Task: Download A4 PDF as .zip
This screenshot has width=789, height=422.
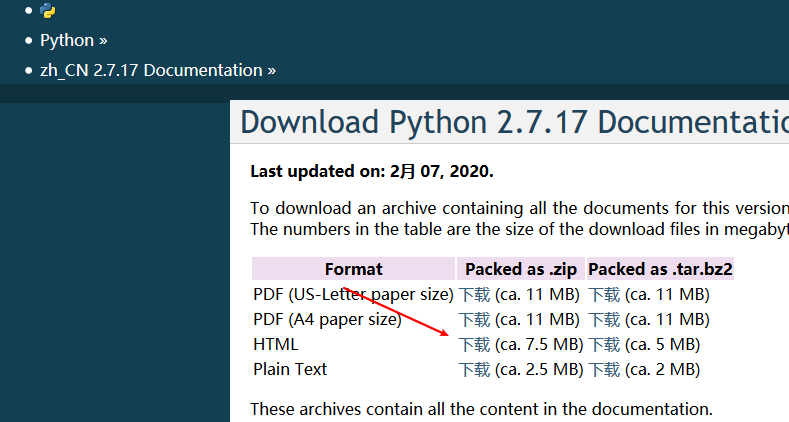Action: click(x=474, y=319)
